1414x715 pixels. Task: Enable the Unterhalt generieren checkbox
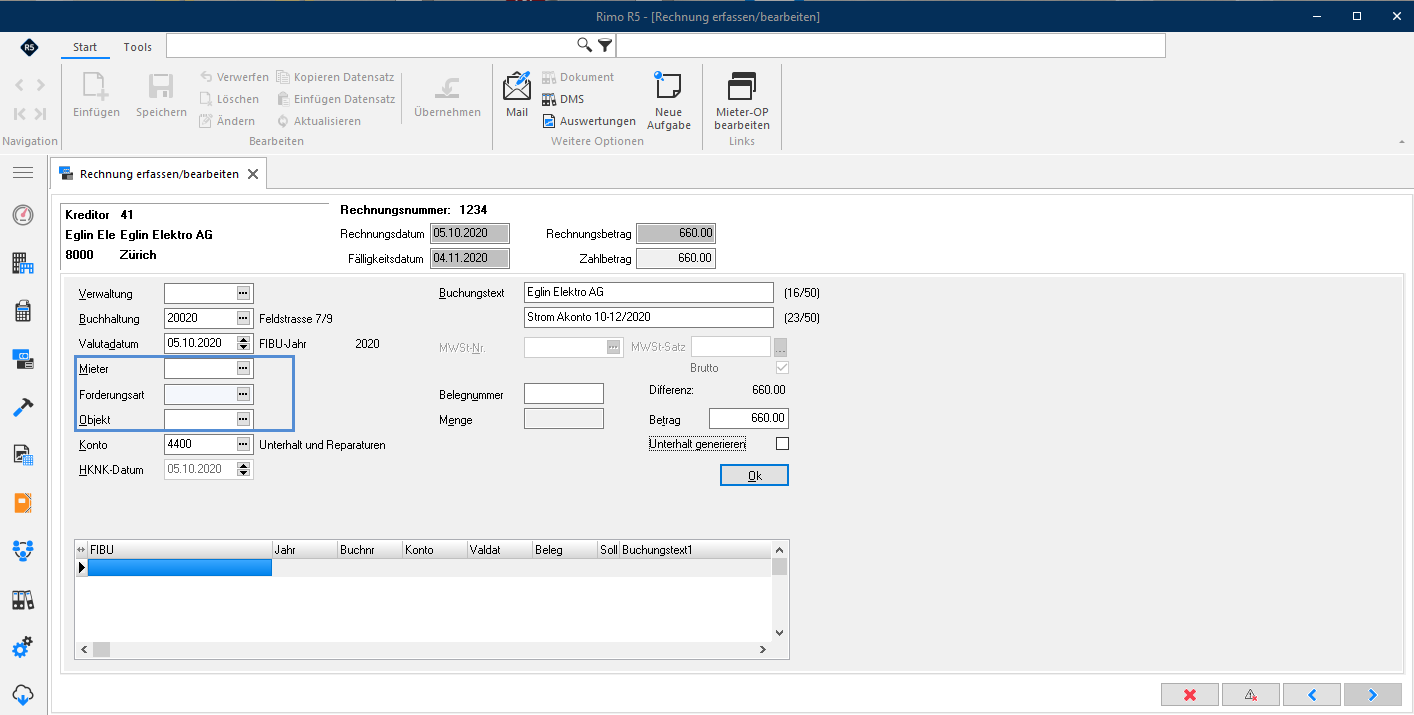(782, 443)
